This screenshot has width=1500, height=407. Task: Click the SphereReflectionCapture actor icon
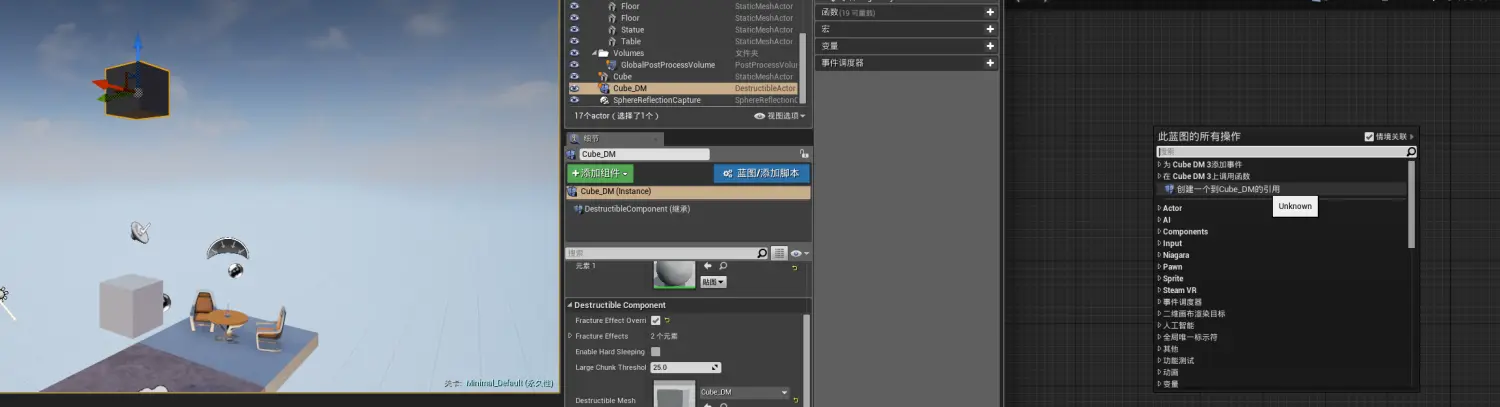pyautogui.click(x=604, y=100)
